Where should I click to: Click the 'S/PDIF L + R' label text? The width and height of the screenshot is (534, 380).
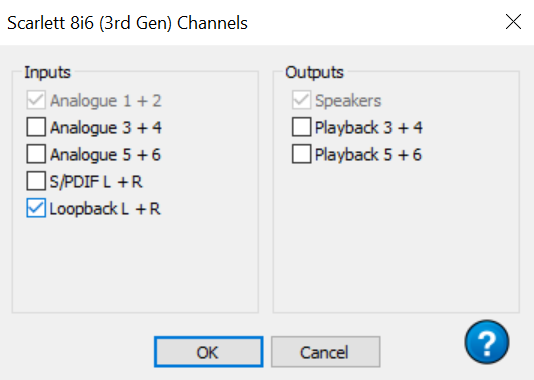coord(96,181)
